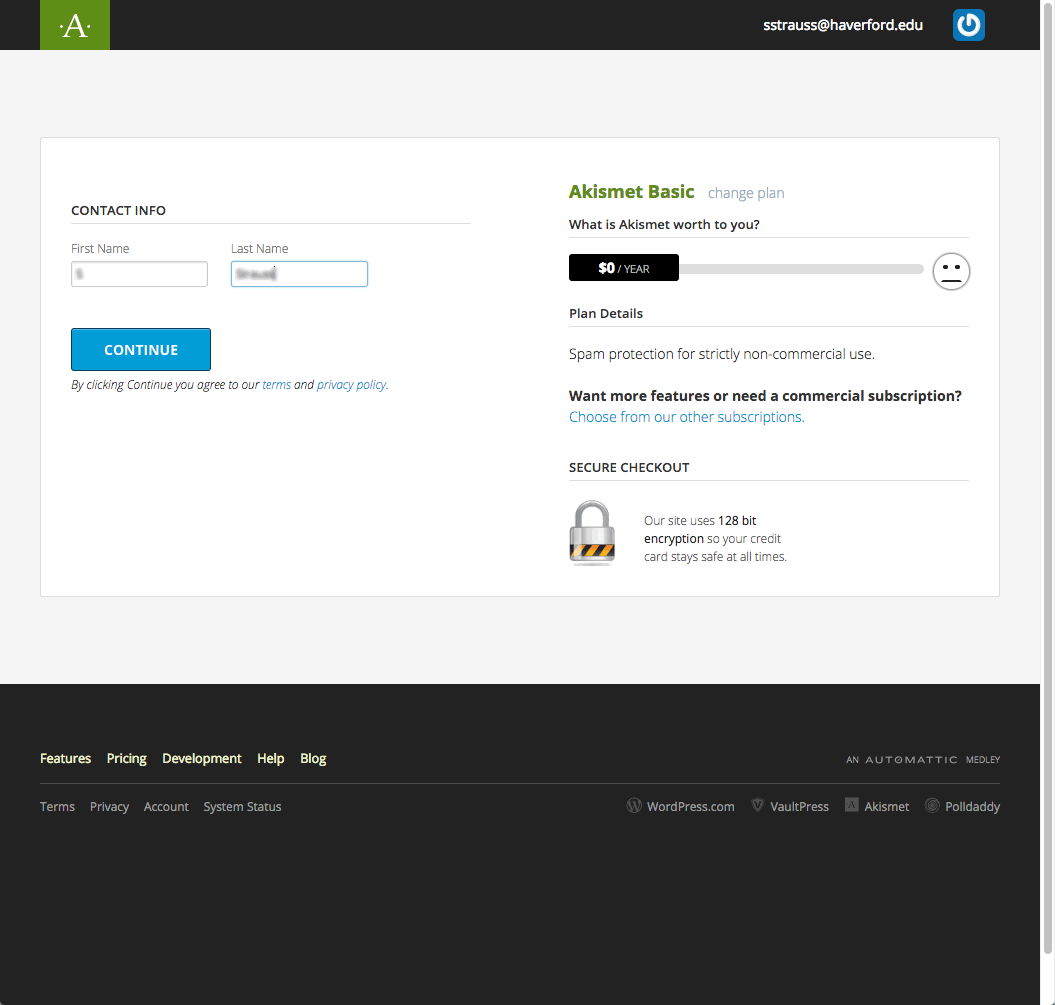Click 'Spam protection for strictly non-commercial use' text

coord(722,354)
